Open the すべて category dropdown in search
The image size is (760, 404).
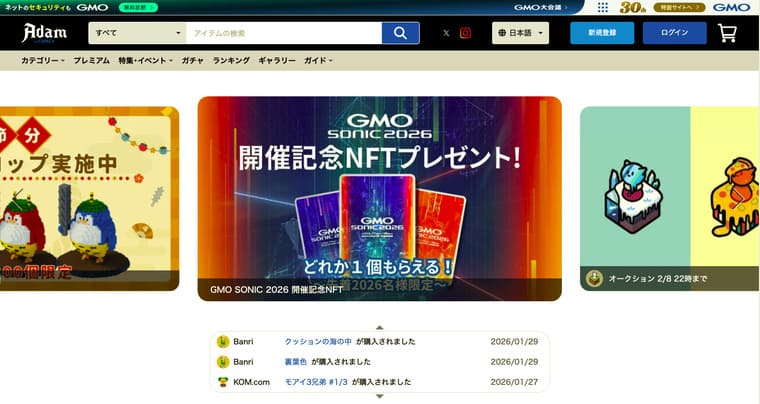click(137, 33)
